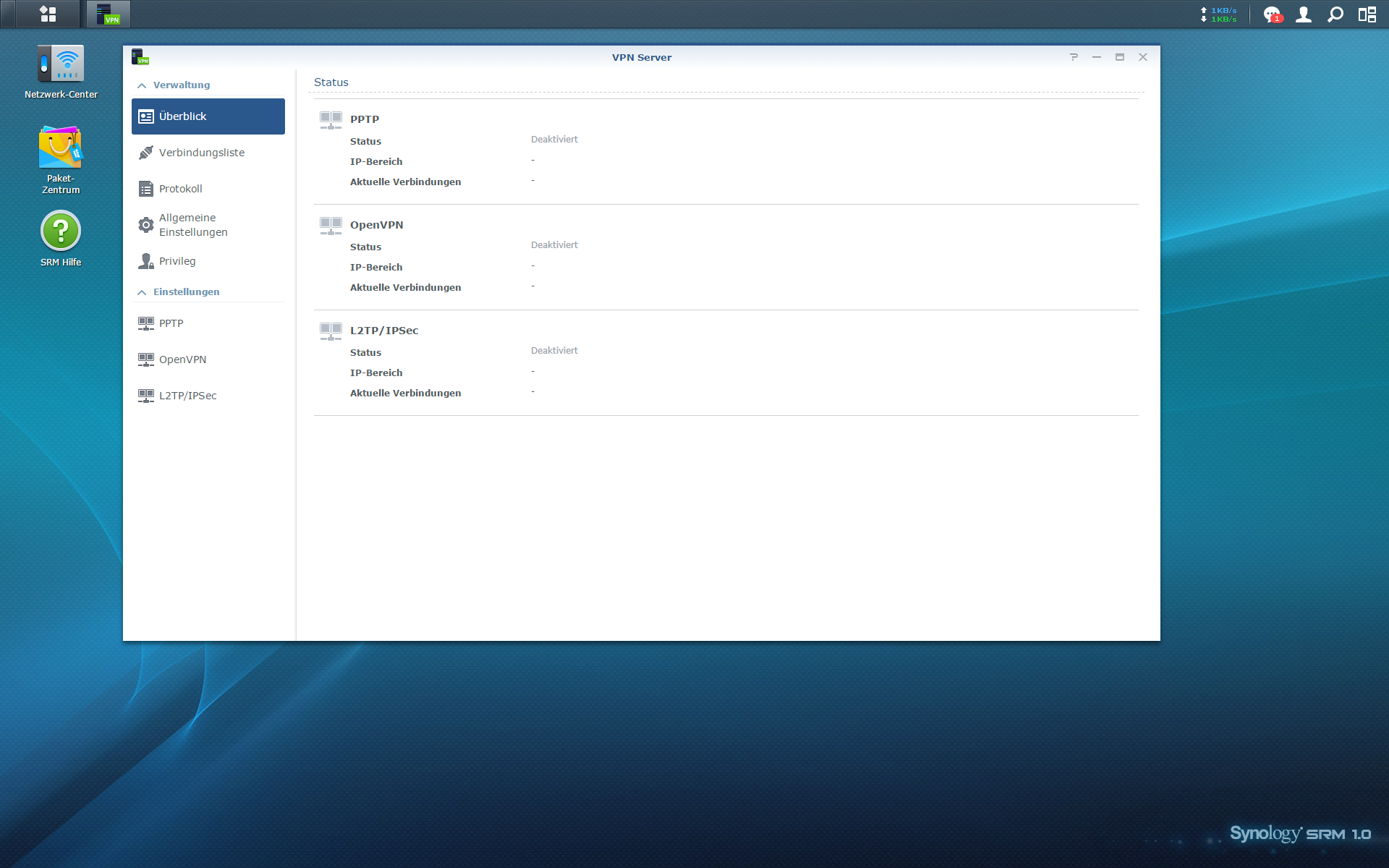Screen dimensions: 1389x868
Task: Select Überblick in the sidebar
Action: point(208,116)
